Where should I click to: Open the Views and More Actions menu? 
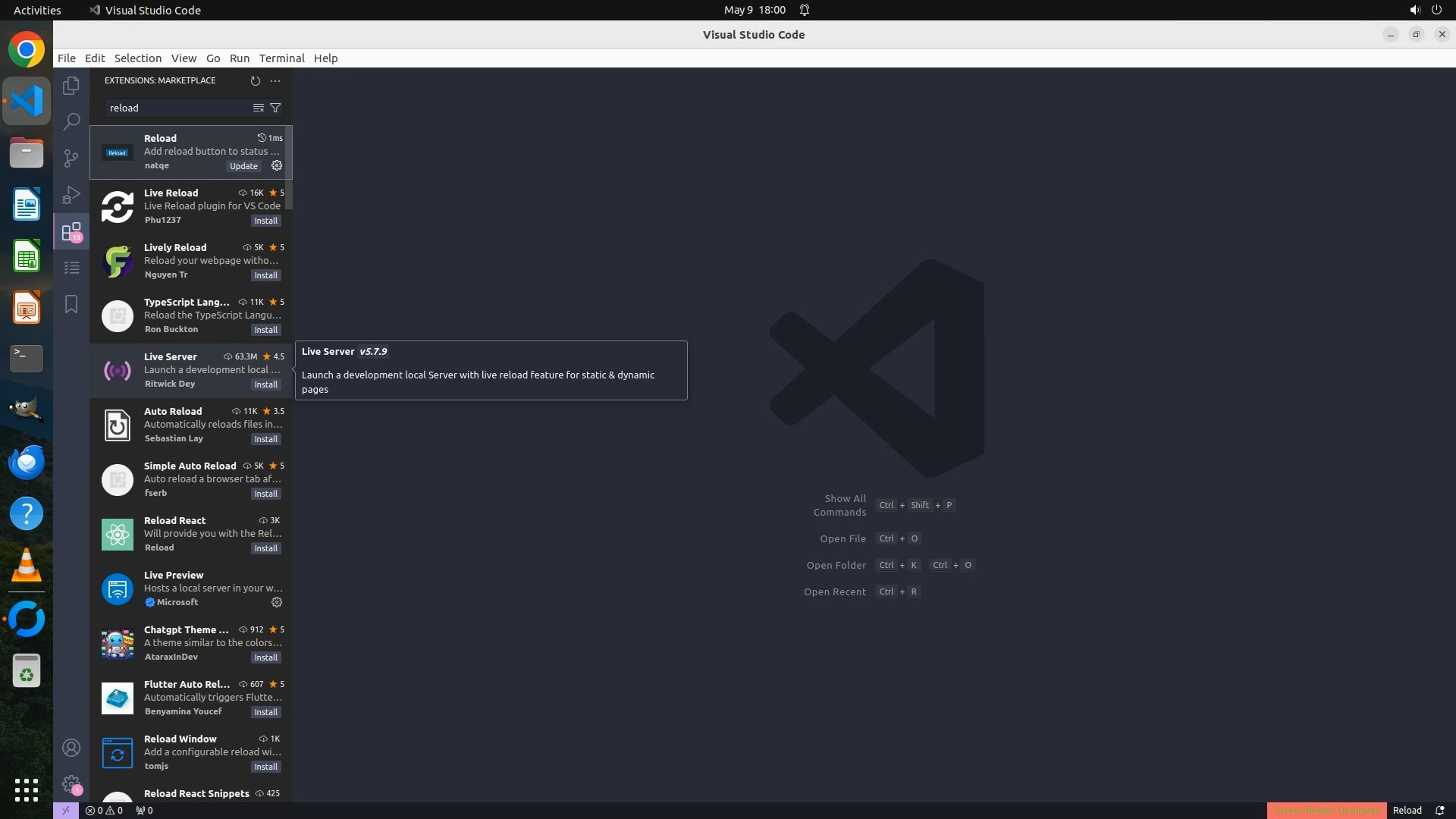tap(275, 80)
